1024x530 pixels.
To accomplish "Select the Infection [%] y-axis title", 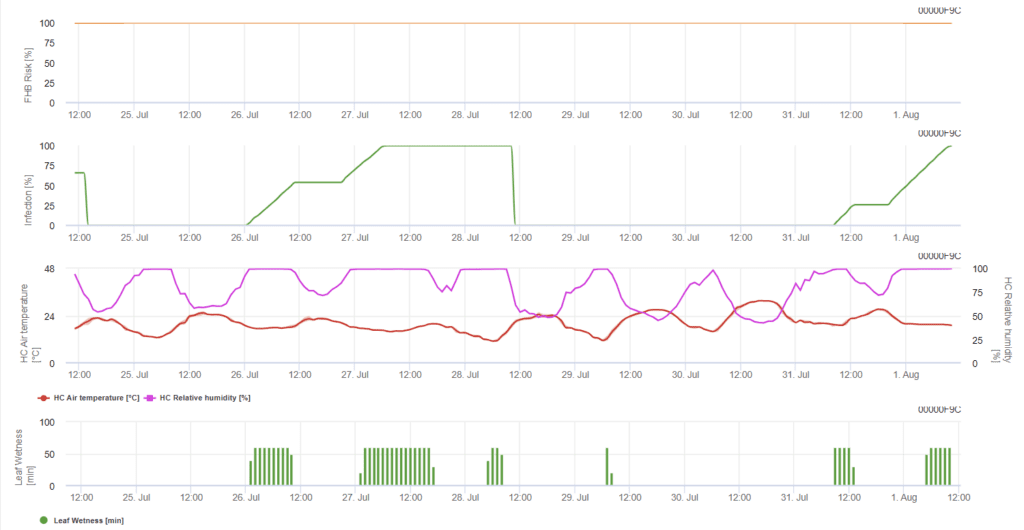I will click(x=27, y=185).
